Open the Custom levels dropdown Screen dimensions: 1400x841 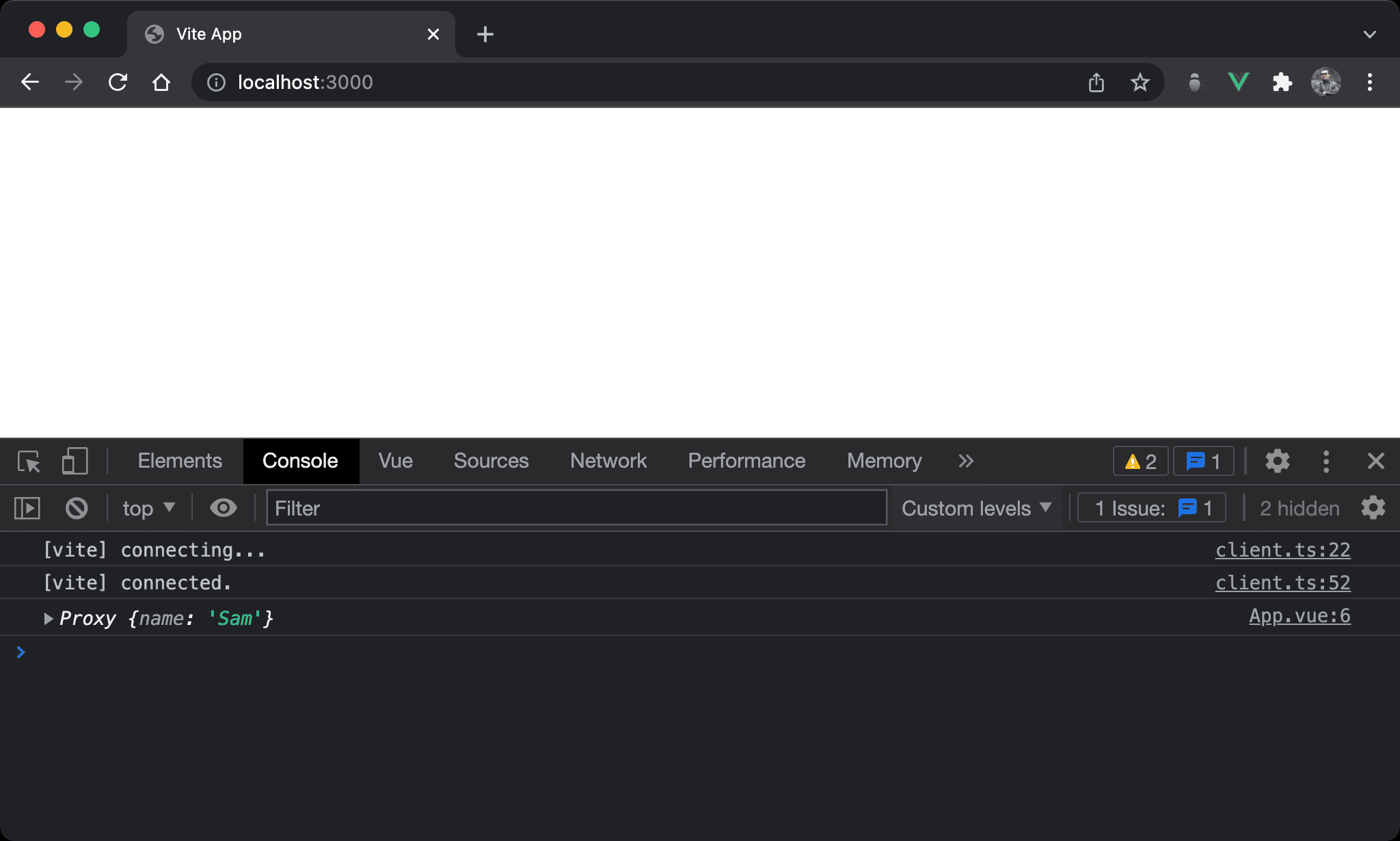coord(975,508)
